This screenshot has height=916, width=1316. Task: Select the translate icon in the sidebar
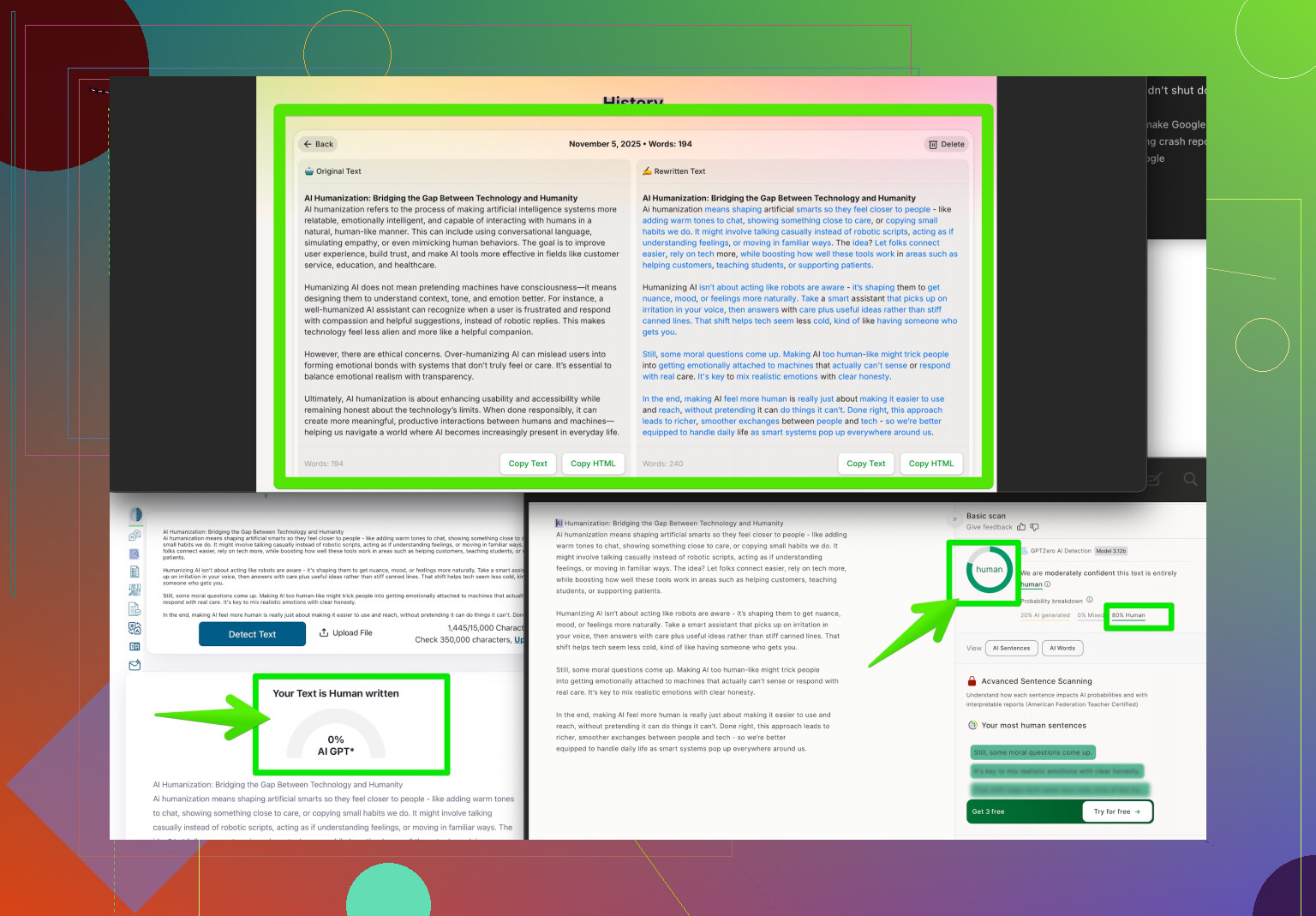pyautogui.click(x=135, y=628)
